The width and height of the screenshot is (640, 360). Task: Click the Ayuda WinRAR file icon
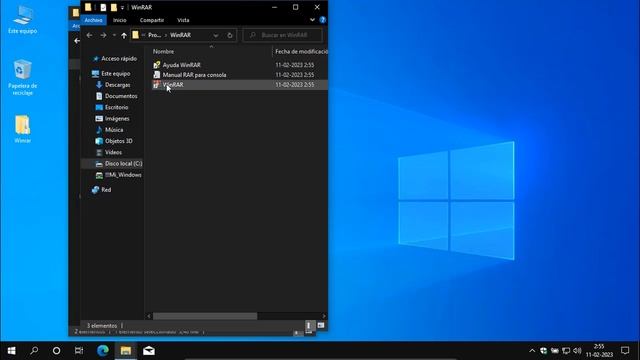pyautogui.click(x=157, y=65)
